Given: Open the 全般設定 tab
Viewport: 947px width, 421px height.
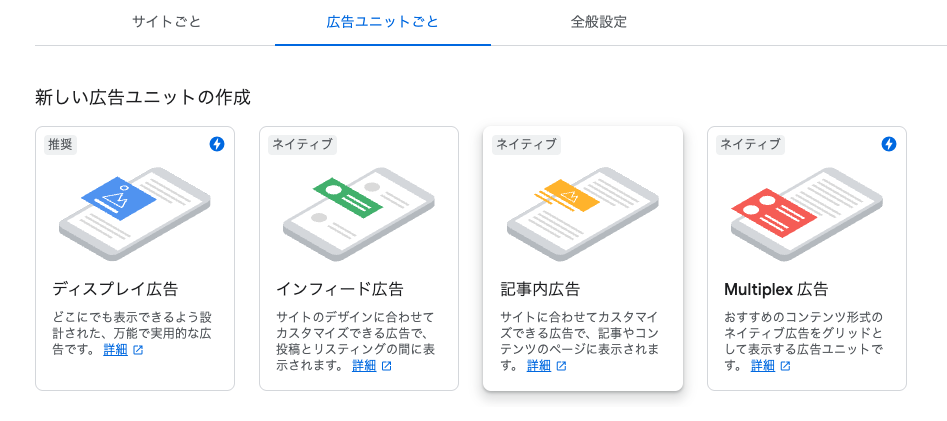Looking at the screenshot, I should [599, 22].
